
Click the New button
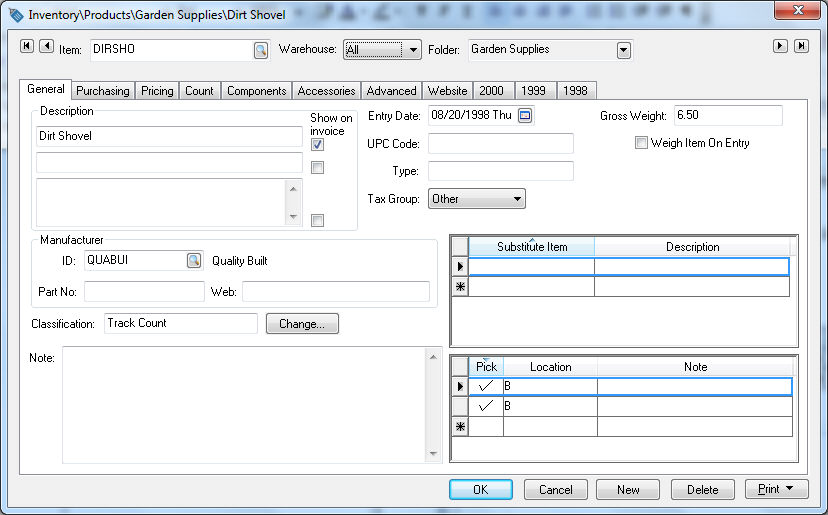(x=628, y=490)
